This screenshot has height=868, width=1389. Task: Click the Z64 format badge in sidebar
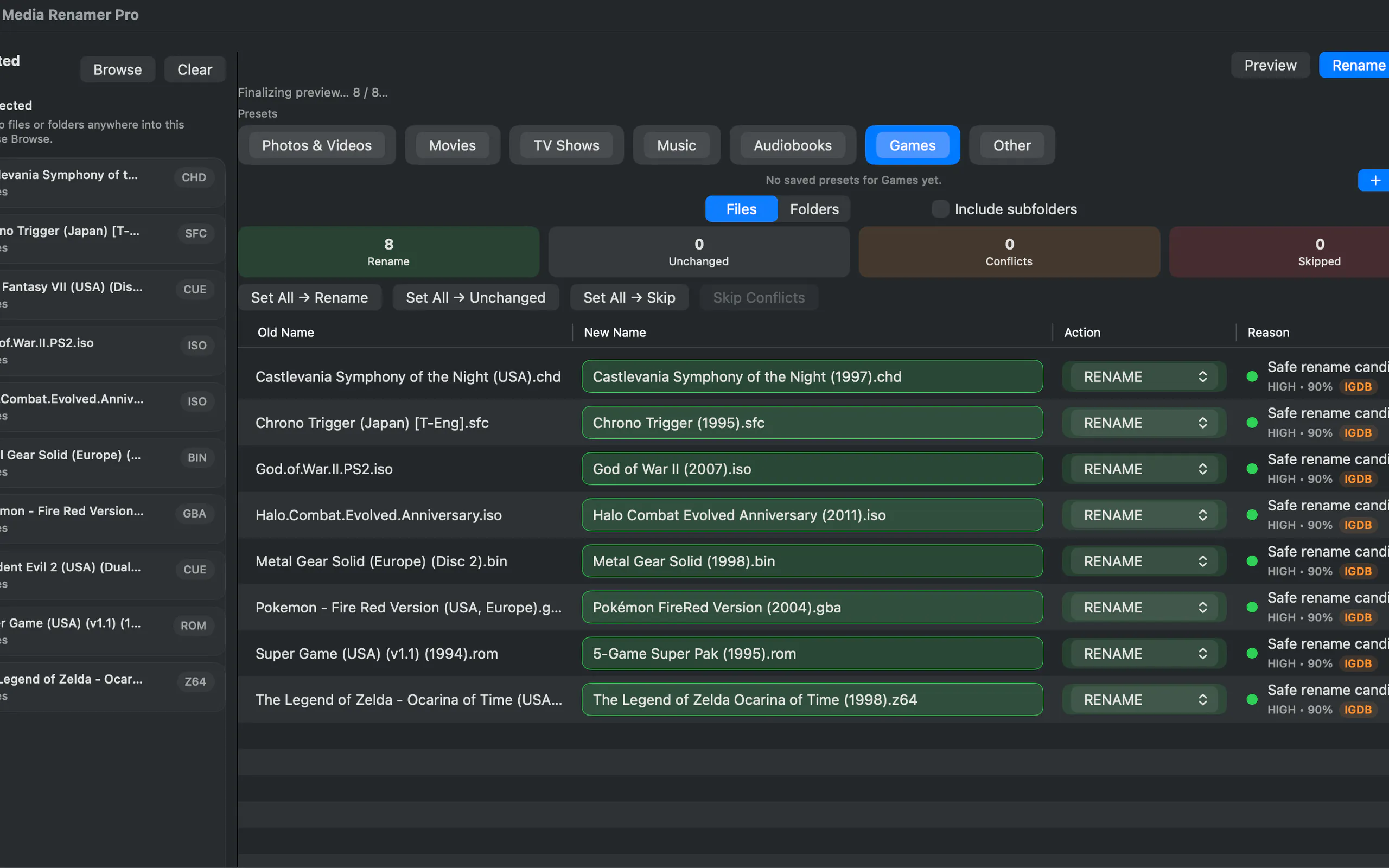click(195, 681)
